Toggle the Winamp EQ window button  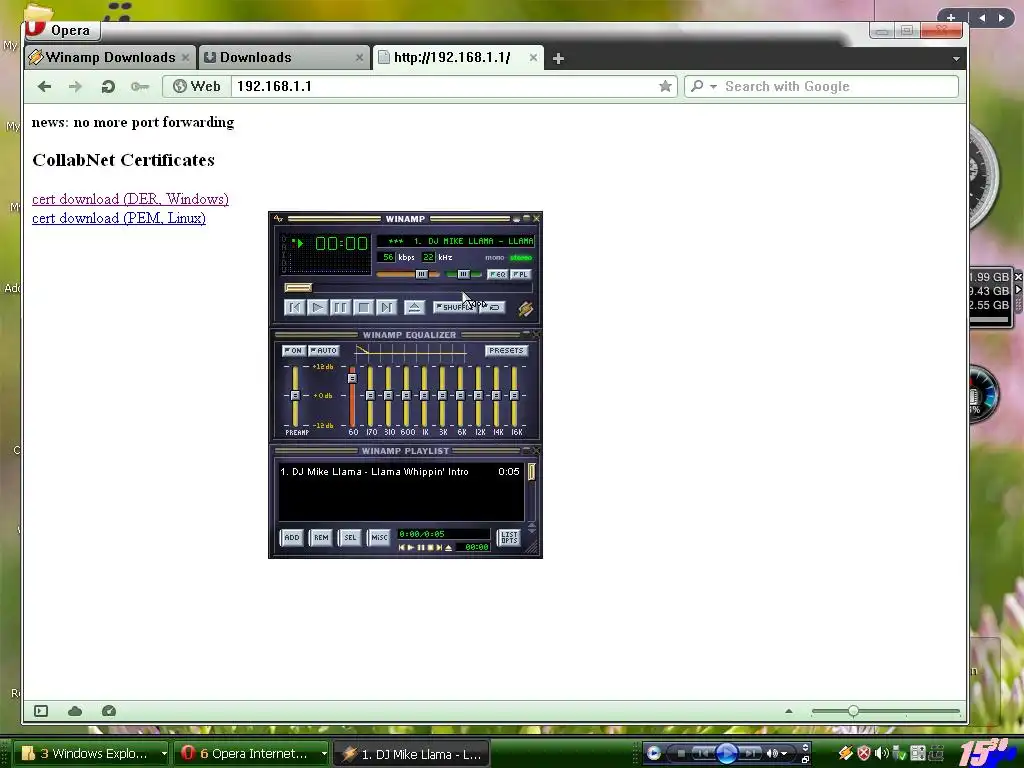point(498,274)
